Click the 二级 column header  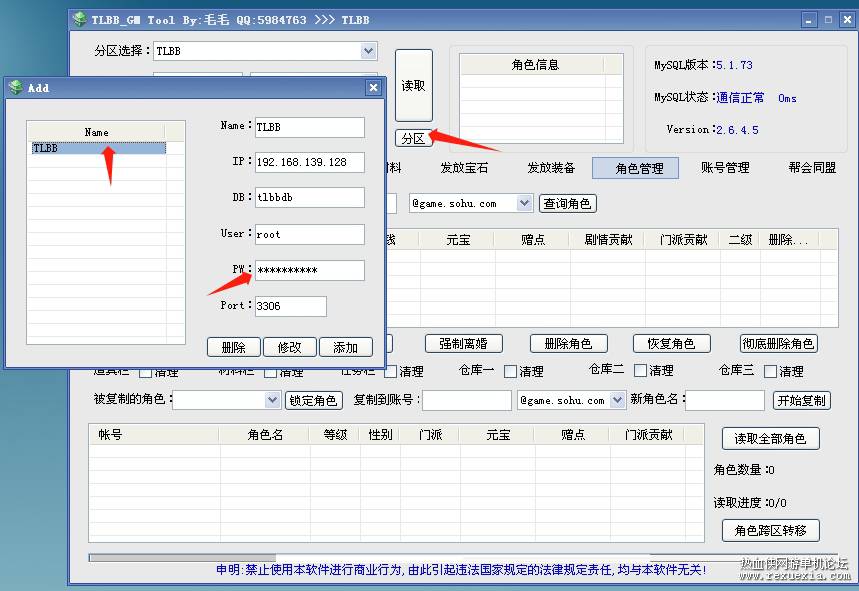click(x=740, y=239)
